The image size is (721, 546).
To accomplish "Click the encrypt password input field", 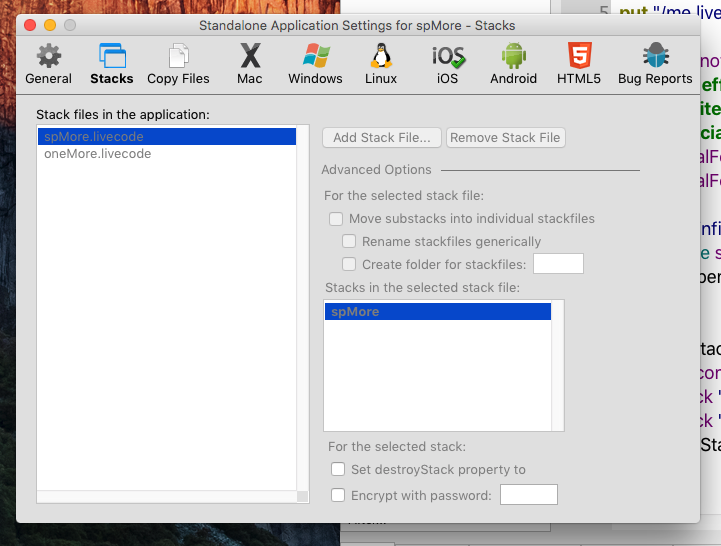I will coord(528,495).
